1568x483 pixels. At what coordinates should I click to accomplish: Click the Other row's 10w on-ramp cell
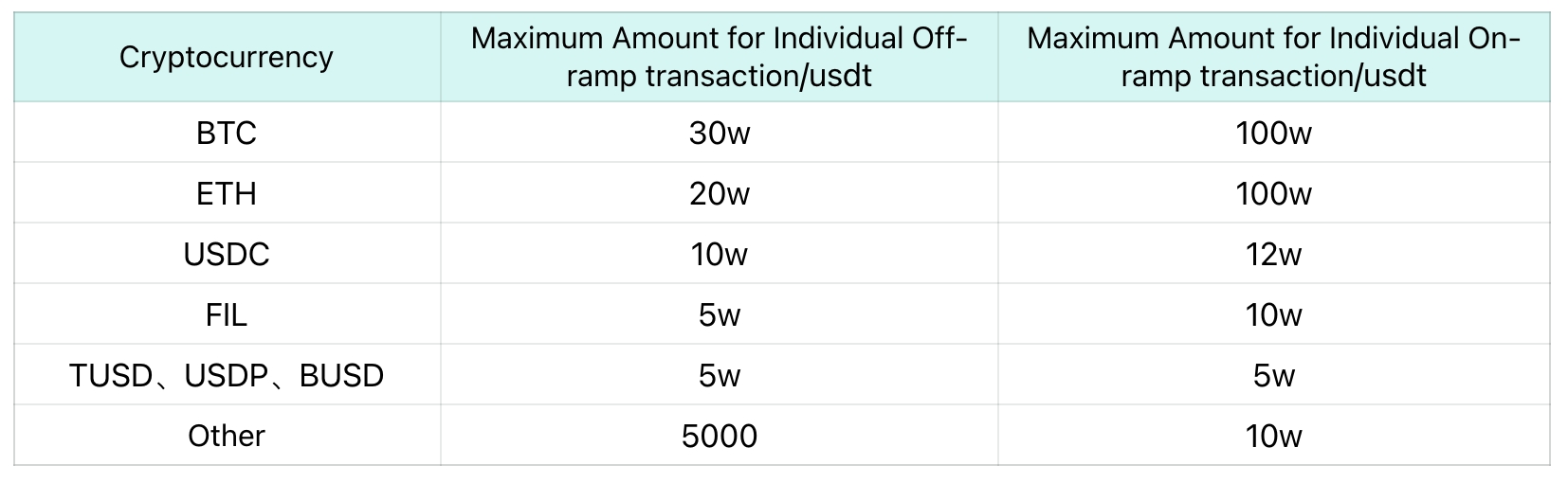pos(1273,436)
